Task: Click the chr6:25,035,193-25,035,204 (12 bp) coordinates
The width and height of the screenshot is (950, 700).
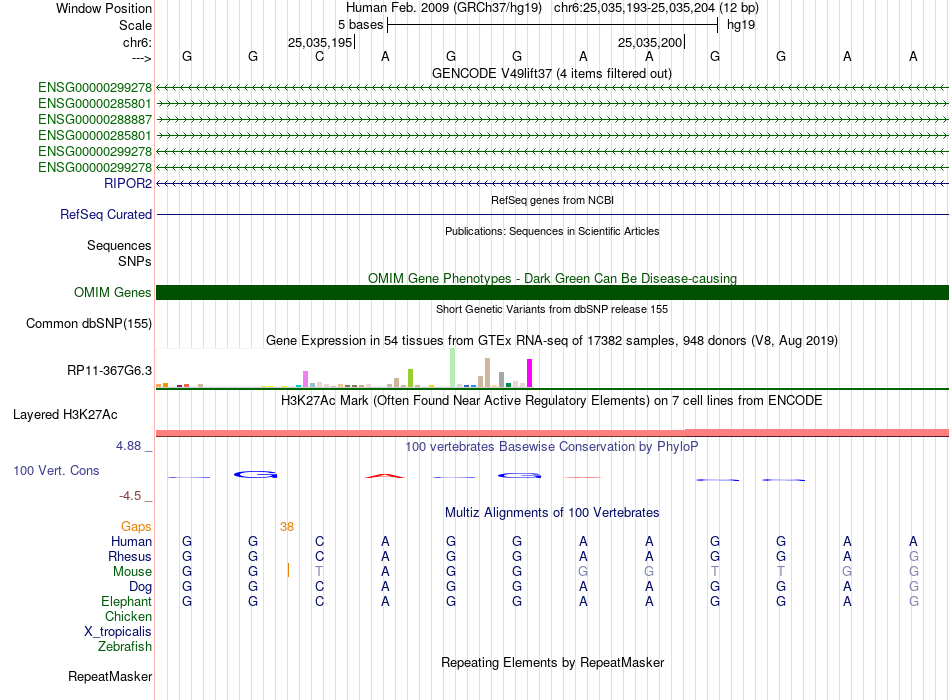Action: (x=656, y=8)
